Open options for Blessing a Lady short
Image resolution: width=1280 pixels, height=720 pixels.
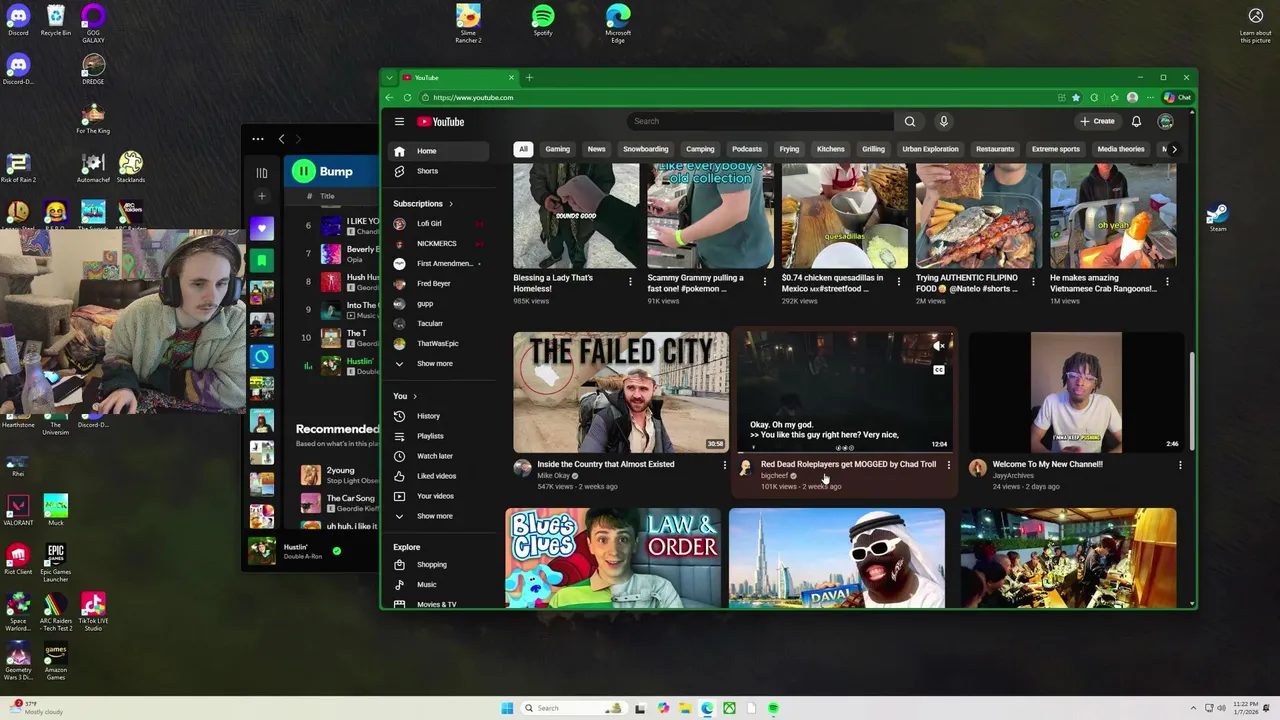pyautogui.click(x=630, y=282)
